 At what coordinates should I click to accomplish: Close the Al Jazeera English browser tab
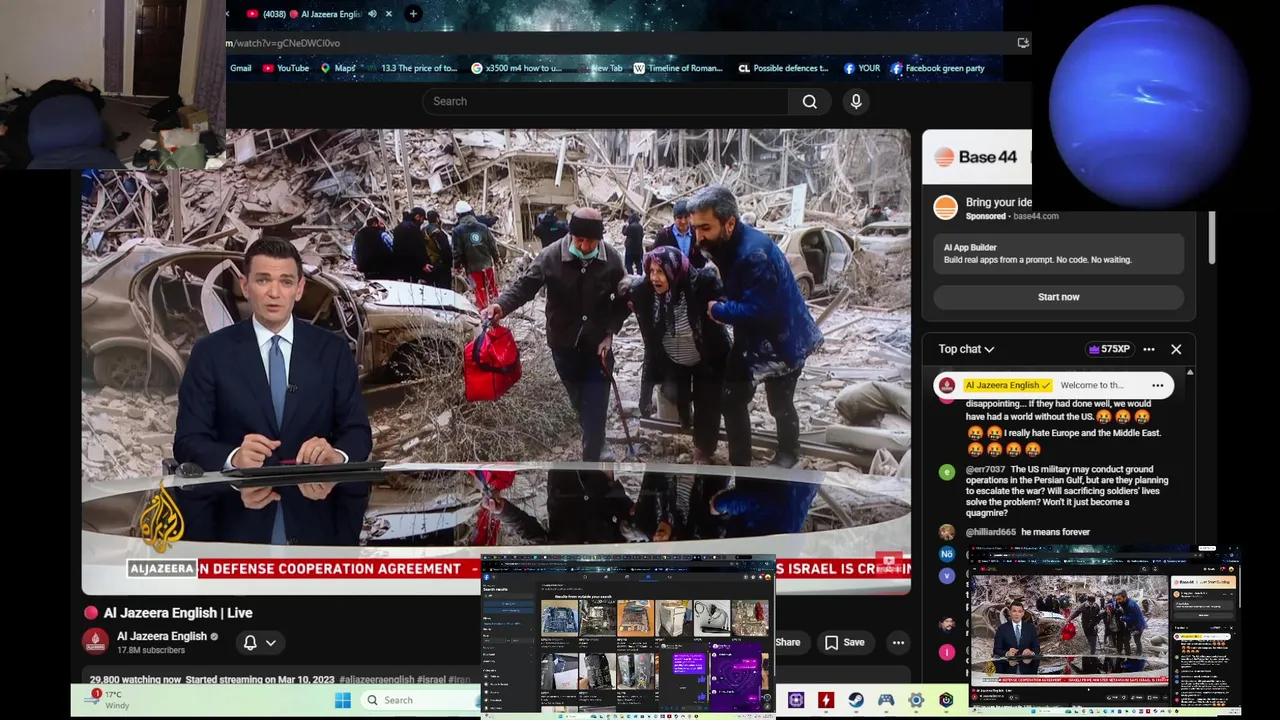[x=389, y=14]
